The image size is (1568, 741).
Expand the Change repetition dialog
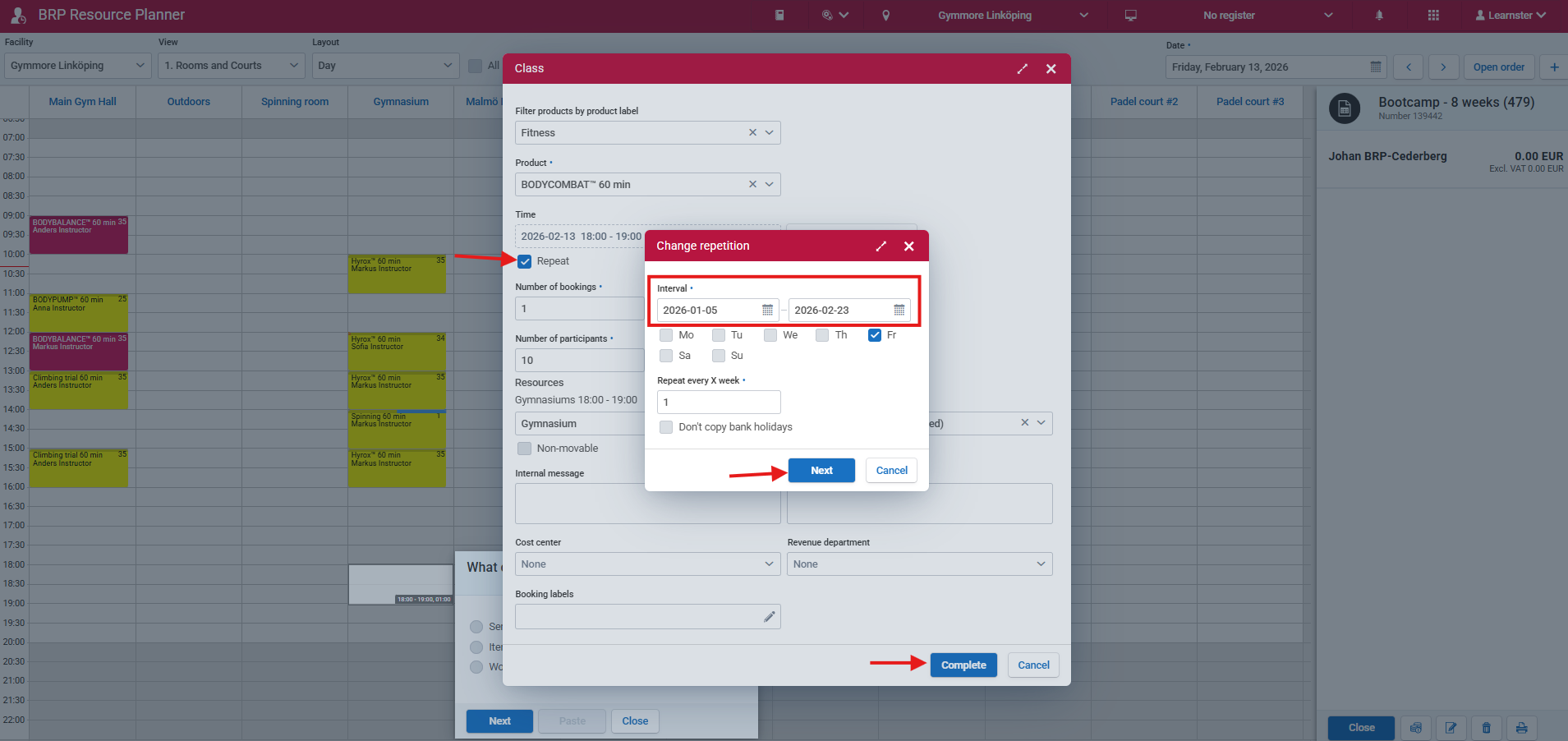(x=881, y=246)
